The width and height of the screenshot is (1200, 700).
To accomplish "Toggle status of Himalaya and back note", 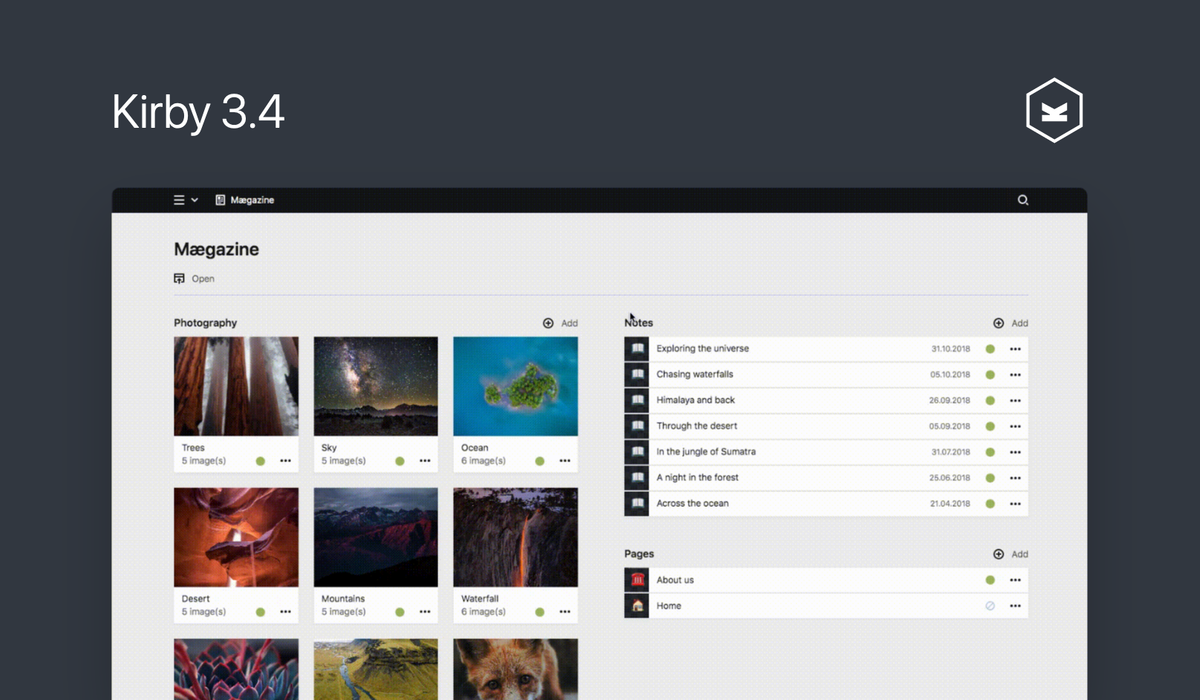I will point(990,400).
